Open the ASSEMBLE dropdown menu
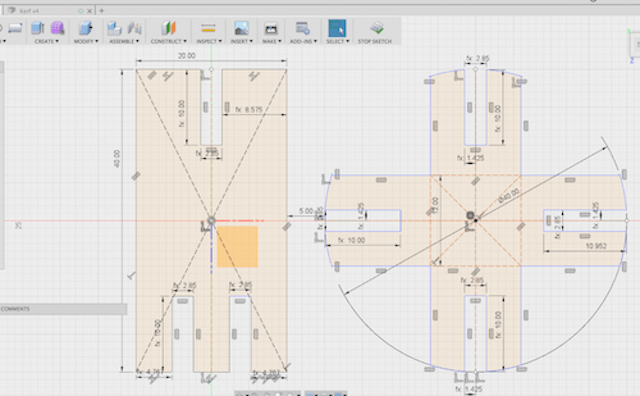The width and height of the screenshot is (640, 396). 124,41
